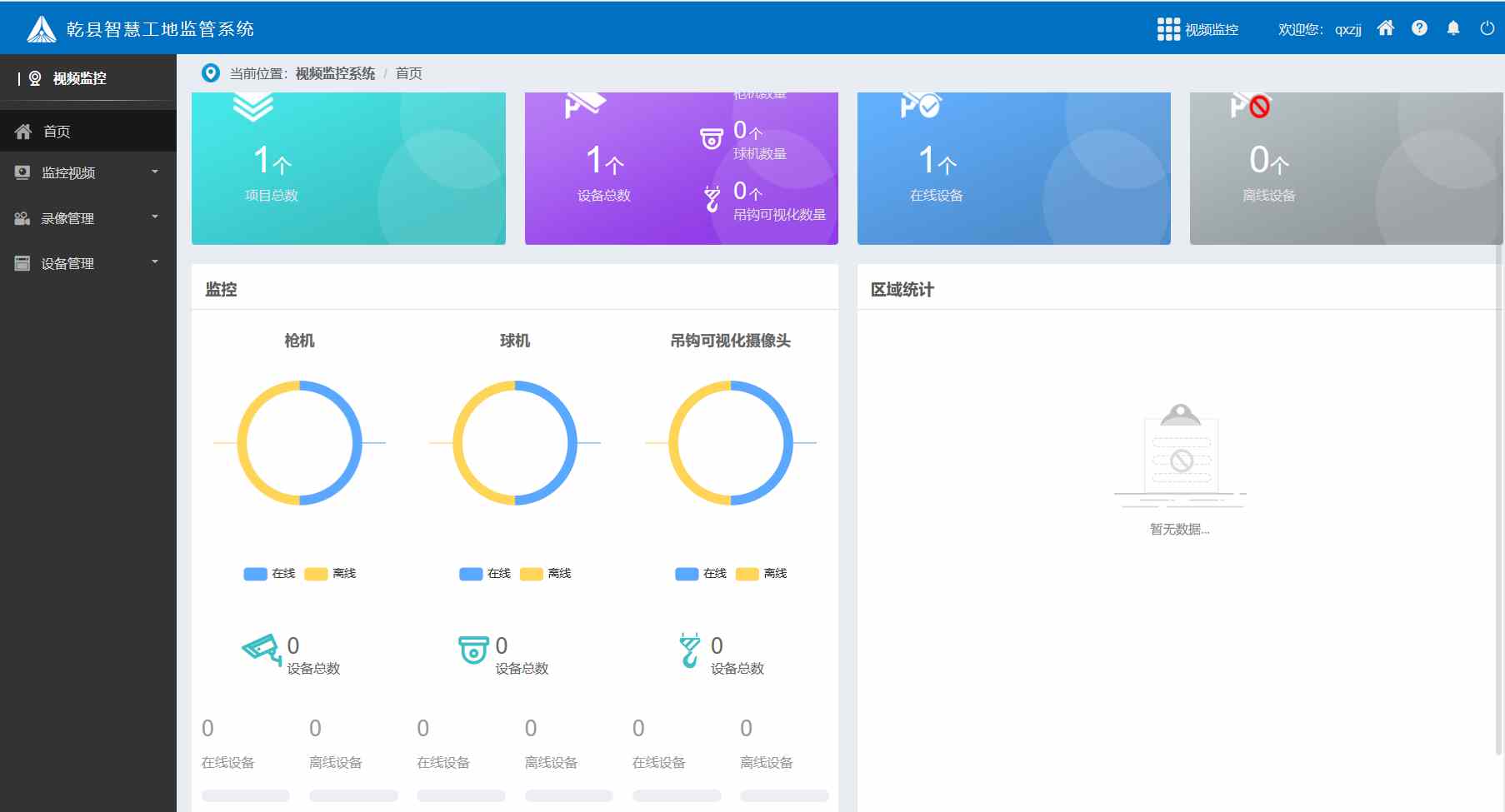This screenshot has height=812, width=1505.
Task: Click the 球机 dome camera icon above 设备总数
Action: [x=472, y=651]
